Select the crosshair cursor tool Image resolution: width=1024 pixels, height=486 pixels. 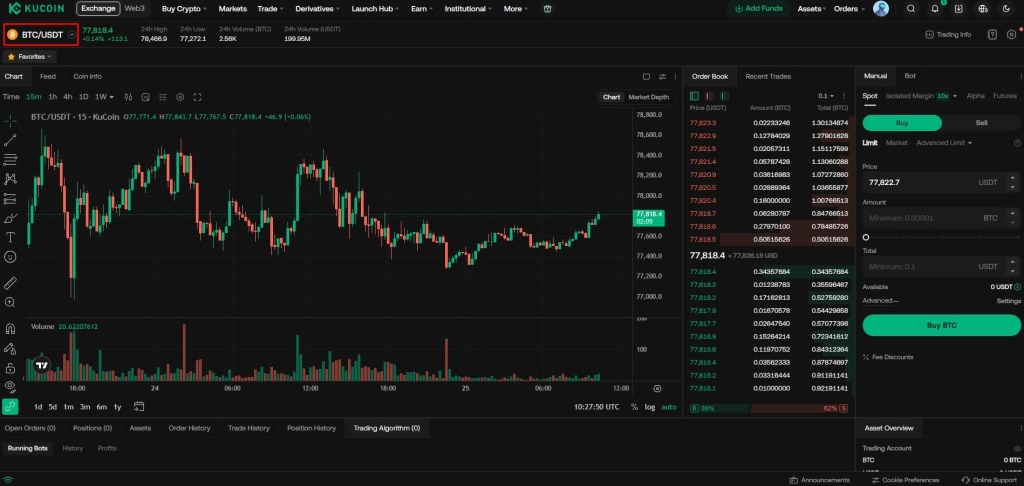coord(10,120)
